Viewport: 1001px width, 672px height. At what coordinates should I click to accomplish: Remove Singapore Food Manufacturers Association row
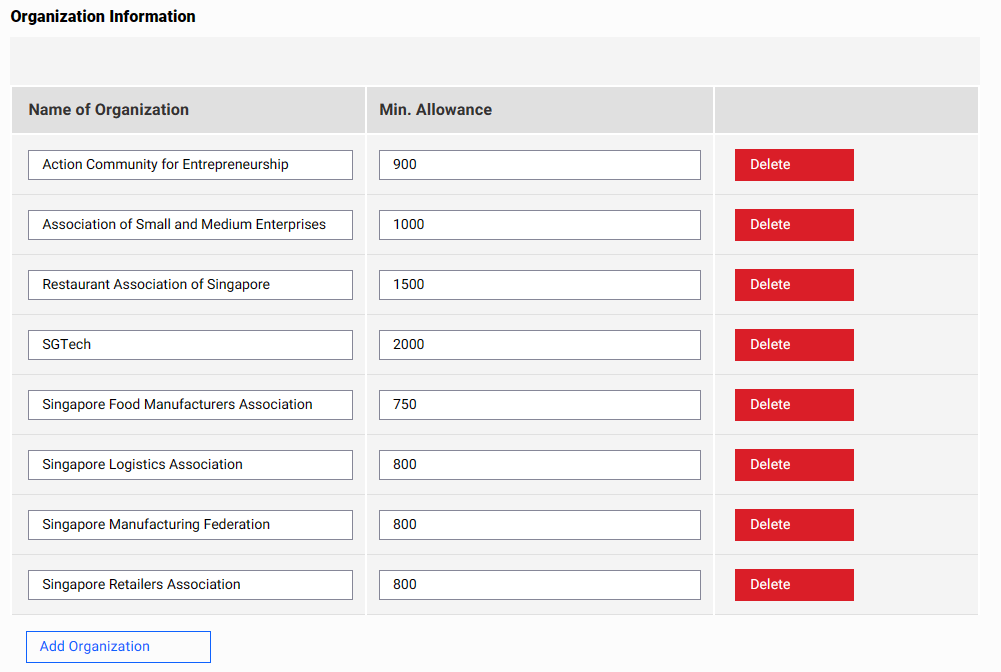(x=794, y=405)
